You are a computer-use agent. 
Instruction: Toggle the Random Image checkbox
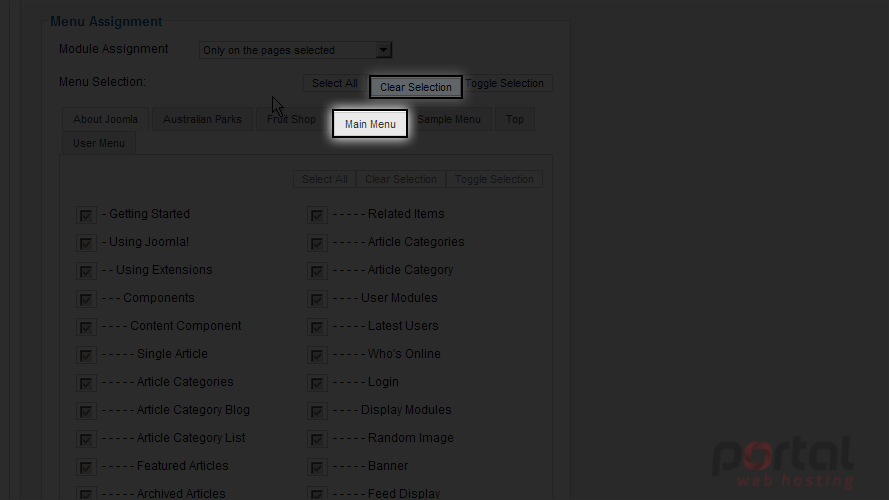tap(317, 439)
